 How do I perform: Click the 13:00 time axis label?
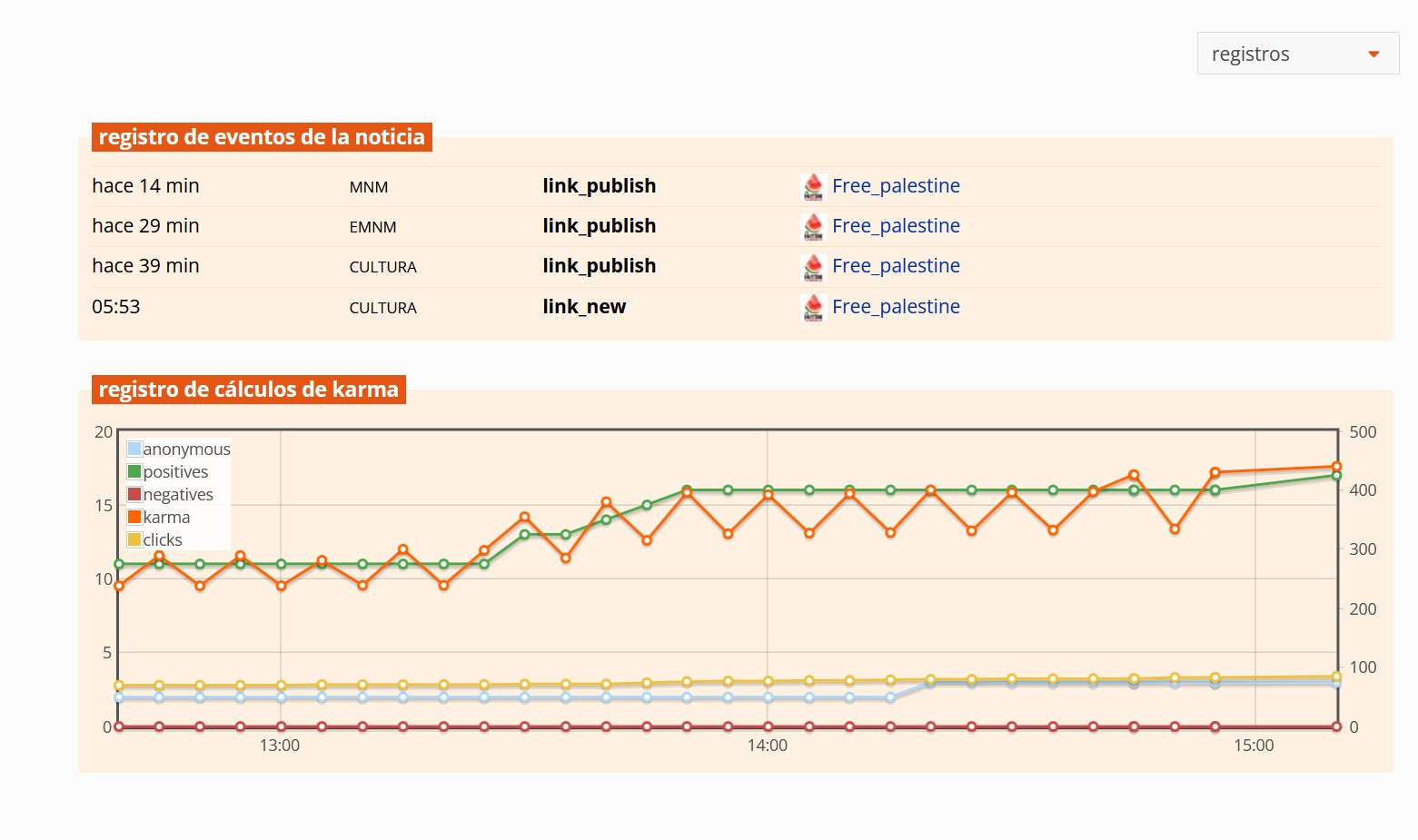point(280,746)
